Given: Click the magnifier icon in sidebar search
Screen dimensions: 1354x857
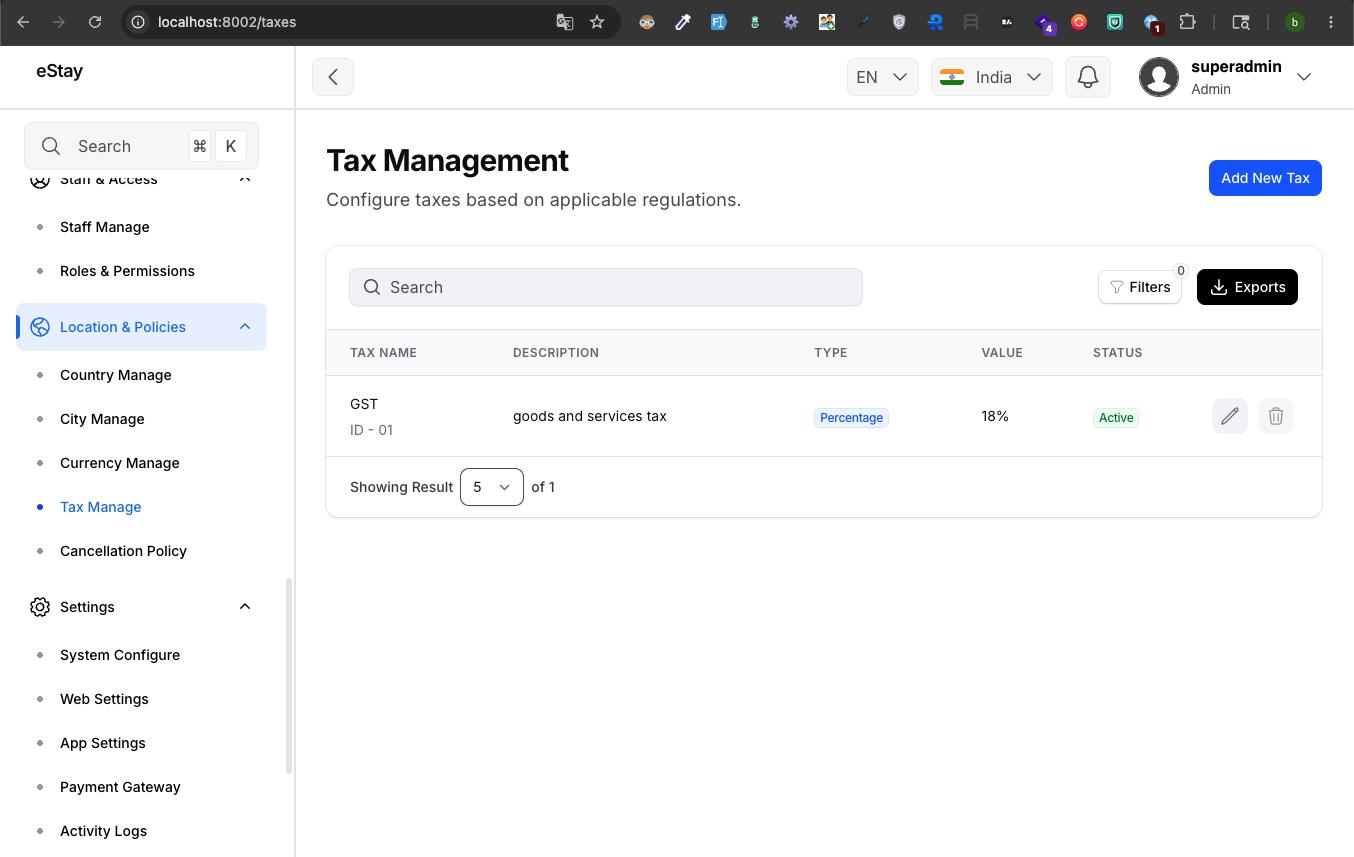Looking at the screenshot, I should 51,146.
